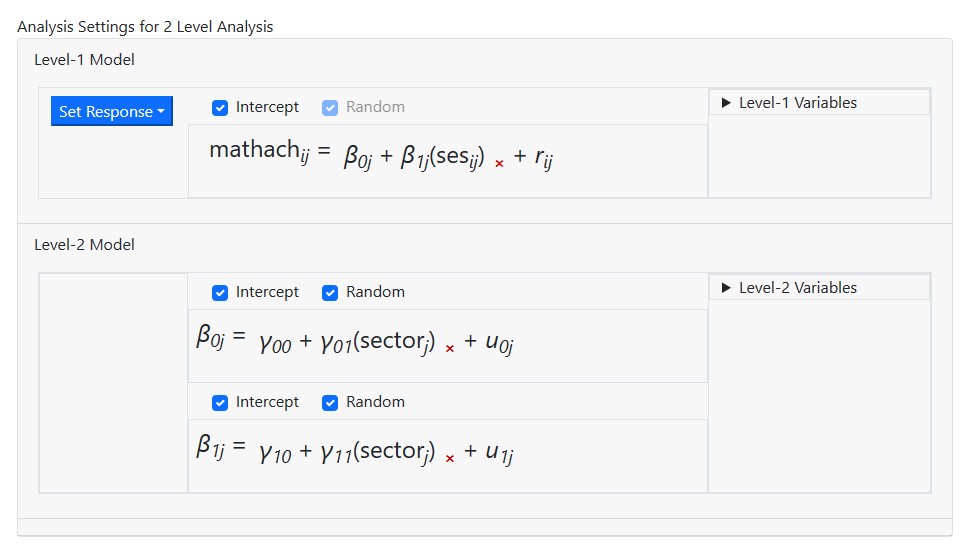Click the u0j random effect term
Image resolution: width=978 pixels, height=559 pixels.
pyautogui.click(x=499, y=343)
